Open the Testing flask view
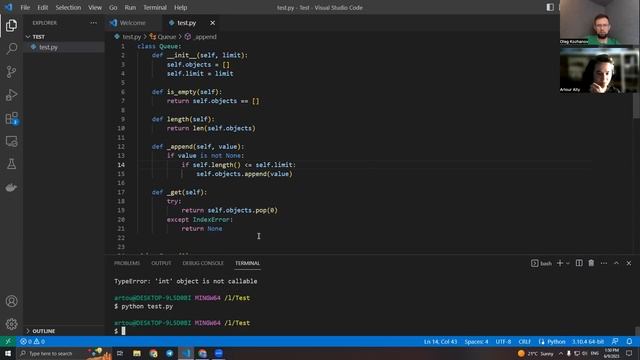 pyautogui.click(x=11, y=164)
